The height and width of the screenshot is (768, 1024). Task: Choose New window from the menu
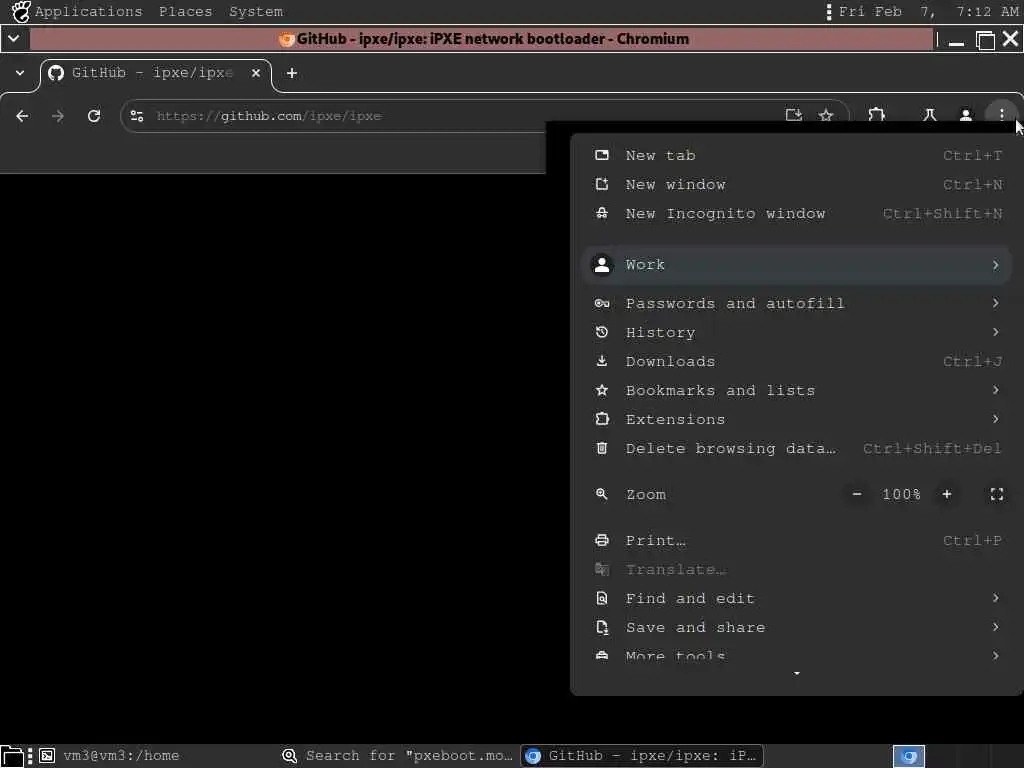(x=797, y=185)
